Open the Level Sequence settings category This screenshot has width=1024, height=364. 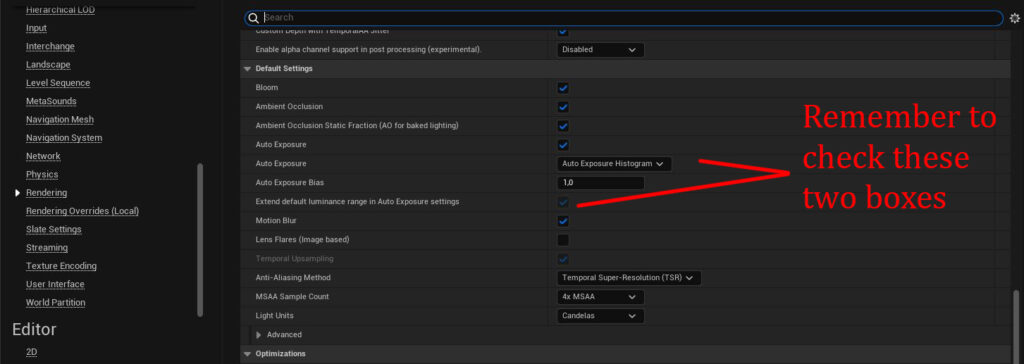tap(58, 83)
